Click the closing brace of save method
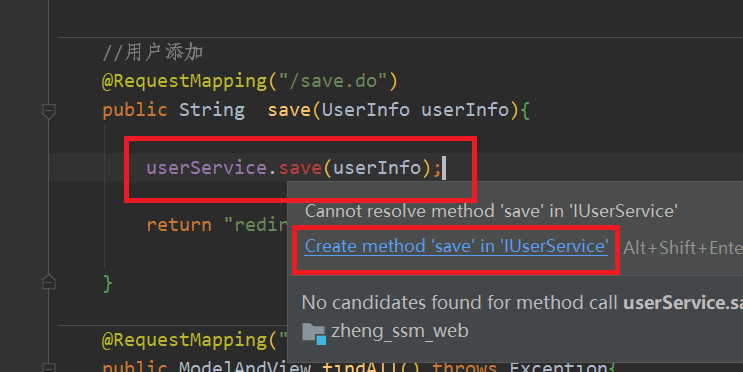743x372 pixels. 108,283
